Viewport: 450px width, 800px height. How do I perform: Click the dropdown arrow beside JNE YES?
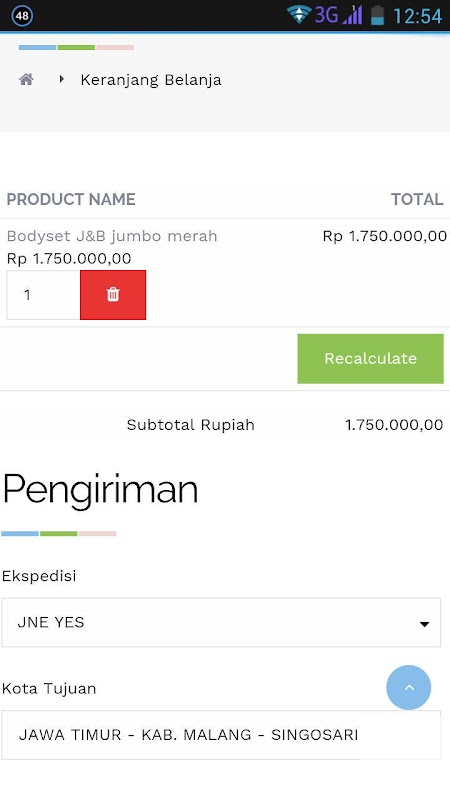tap(424, 624)
